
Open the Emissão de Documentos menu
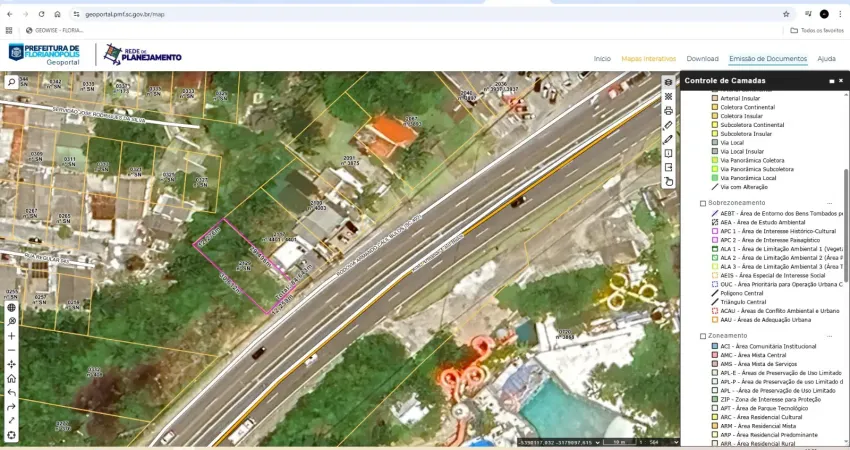768,59
